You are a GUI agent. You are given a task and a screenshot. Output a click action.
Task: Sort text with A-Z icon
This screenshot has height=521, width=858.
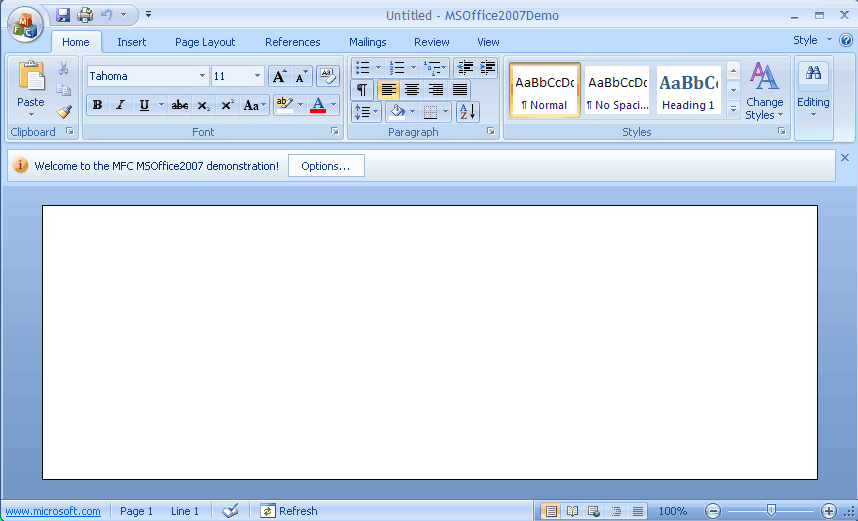468,112
